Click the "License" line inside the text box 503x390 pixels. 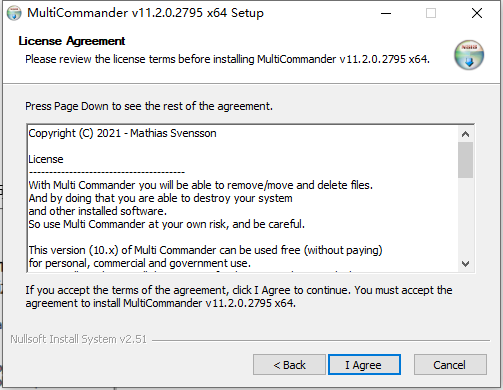(46, 159)
